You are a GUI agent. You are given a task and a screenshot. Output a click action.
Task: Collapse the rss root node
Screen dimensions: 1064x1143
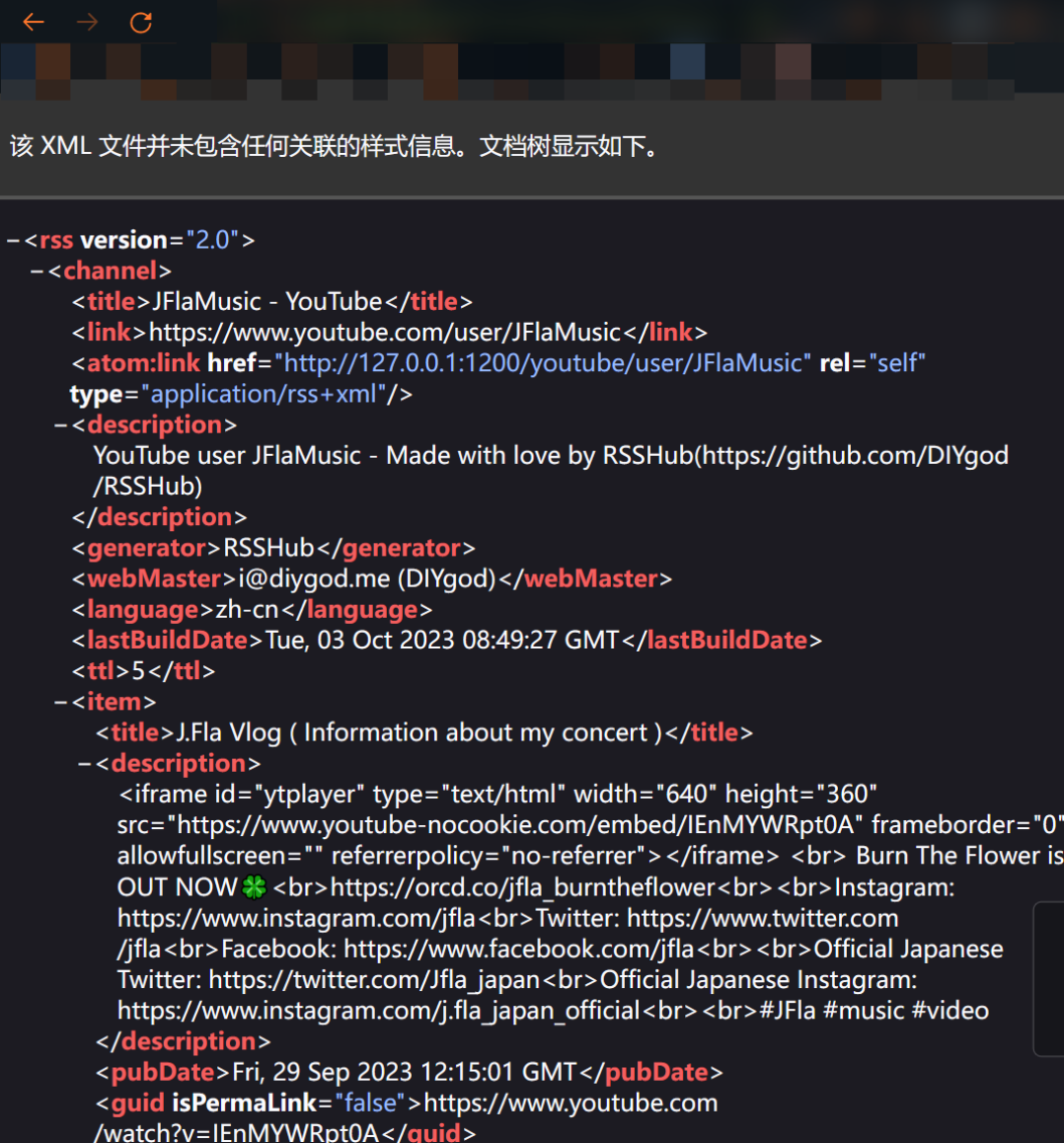coord(14,241)
